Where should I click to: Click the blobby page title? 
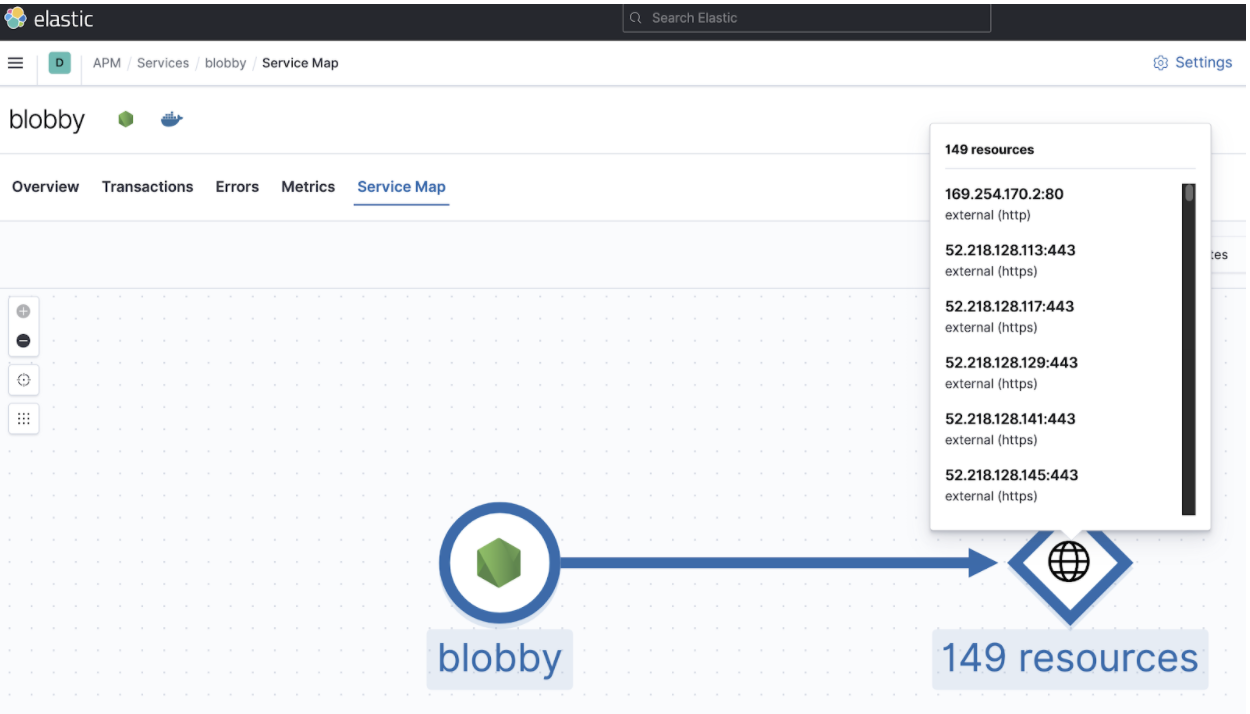47,120
